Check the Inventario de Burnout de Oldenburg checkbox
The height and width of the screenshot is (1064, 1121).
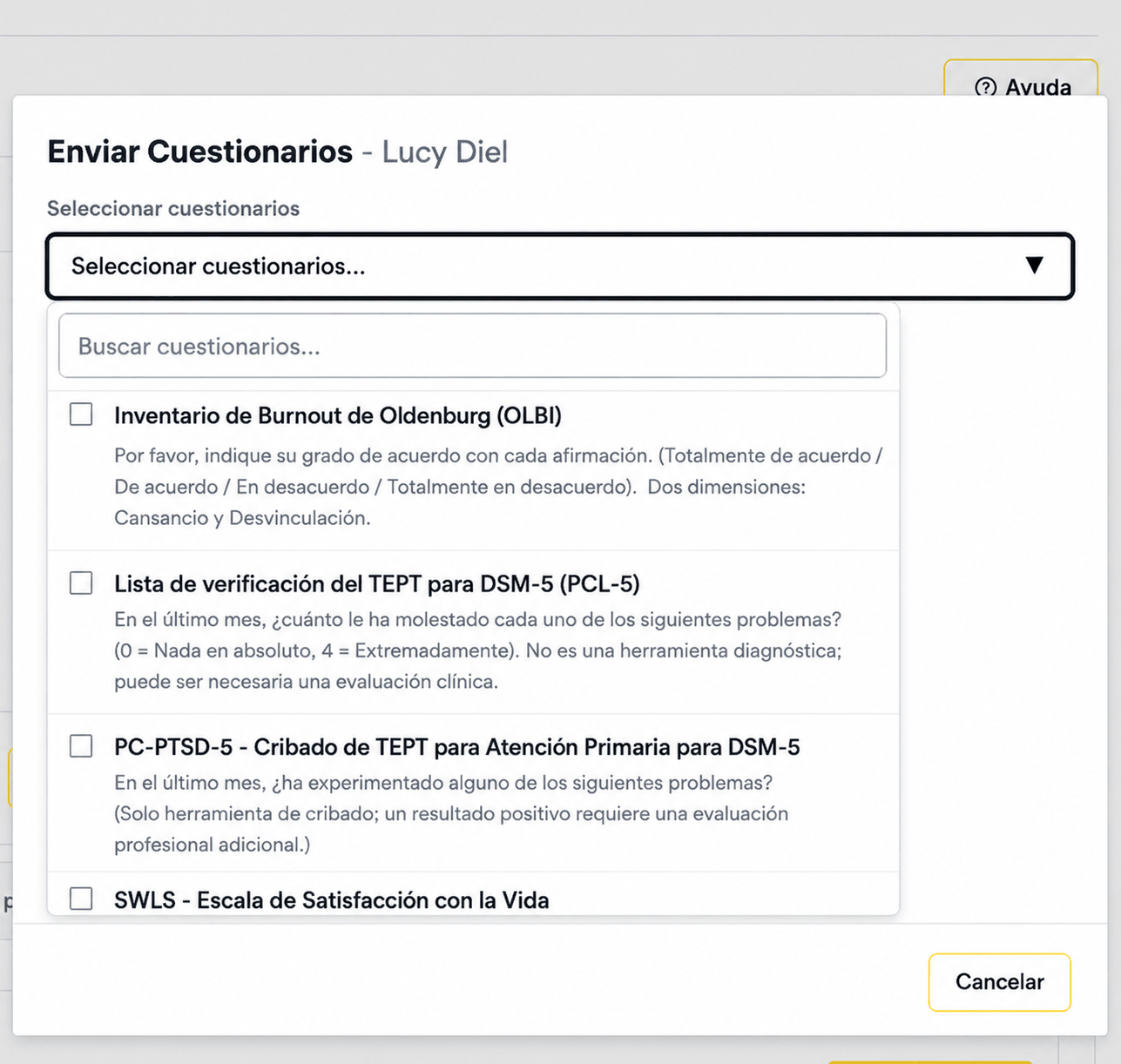(81, 414)
